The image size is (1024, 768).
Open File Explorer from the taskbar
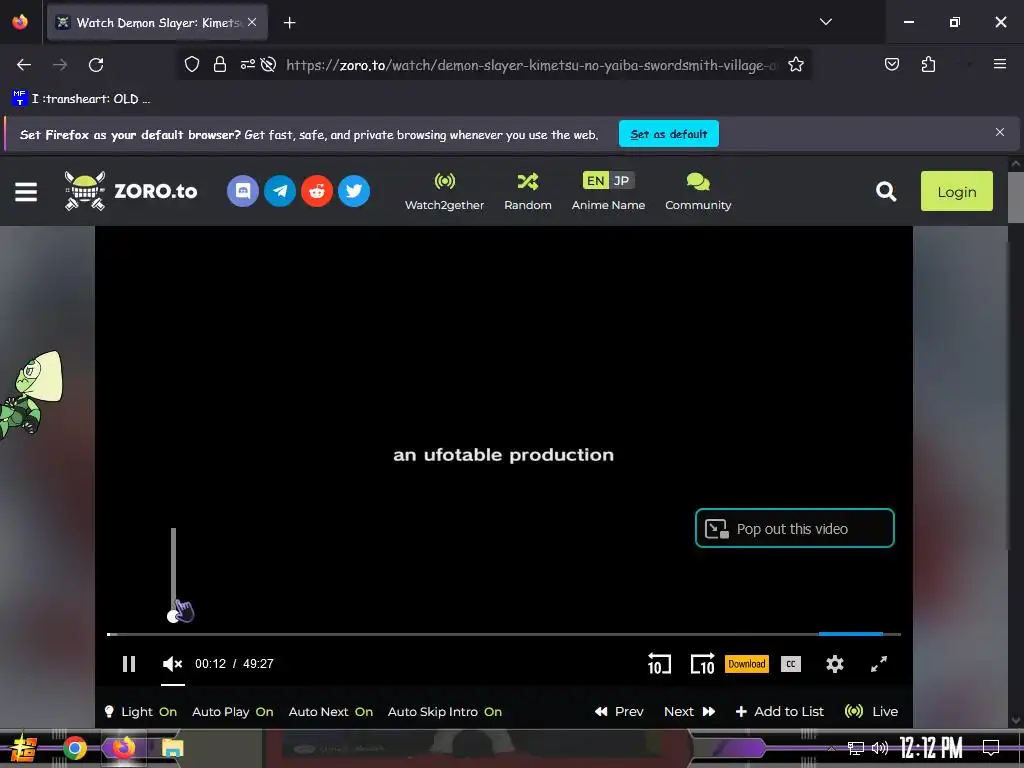[172, 748]
